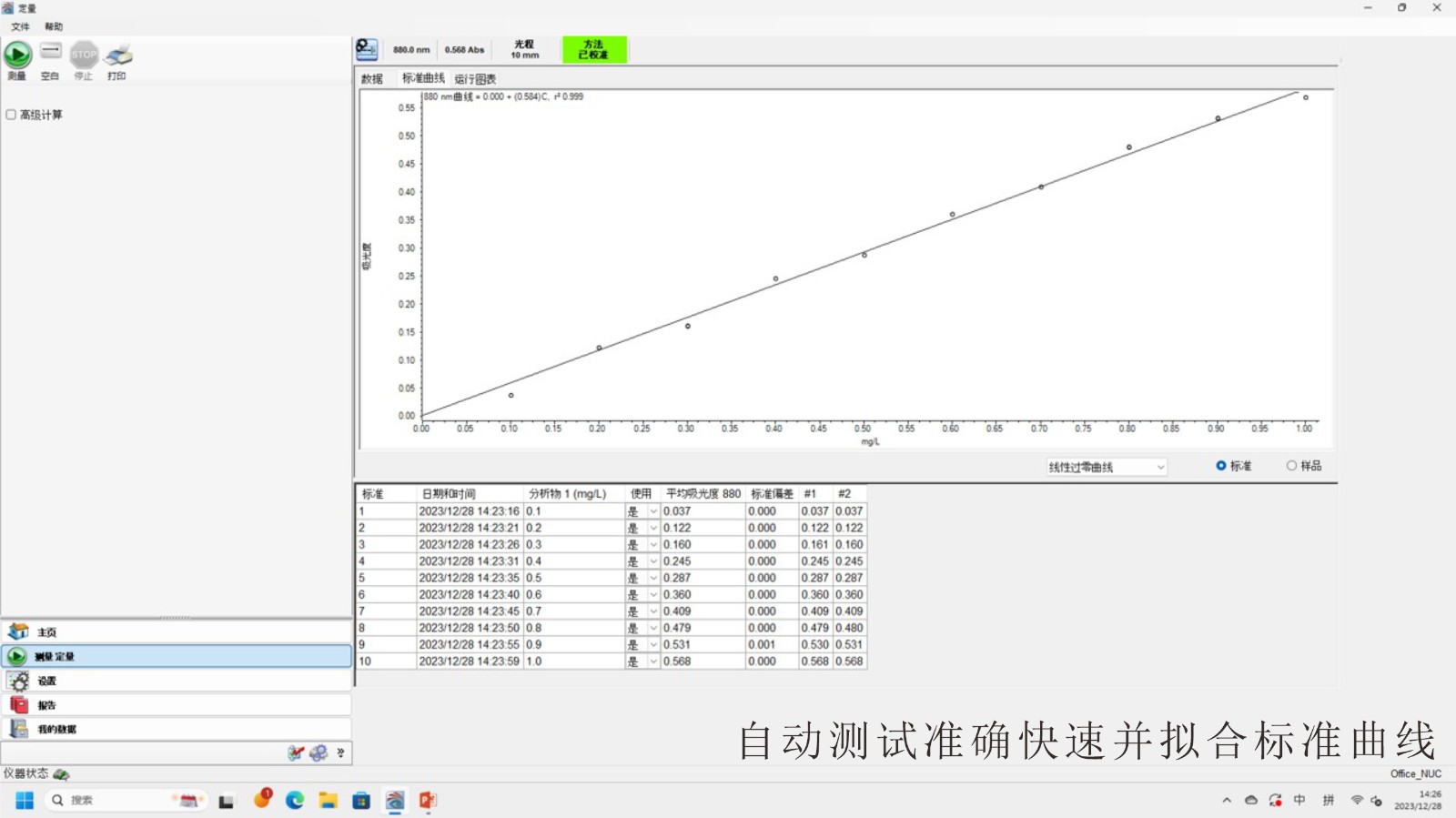The image size is (1456, 818).
Task: Expand the 使用 dropdown for standard 10
Action: [653, 661]
